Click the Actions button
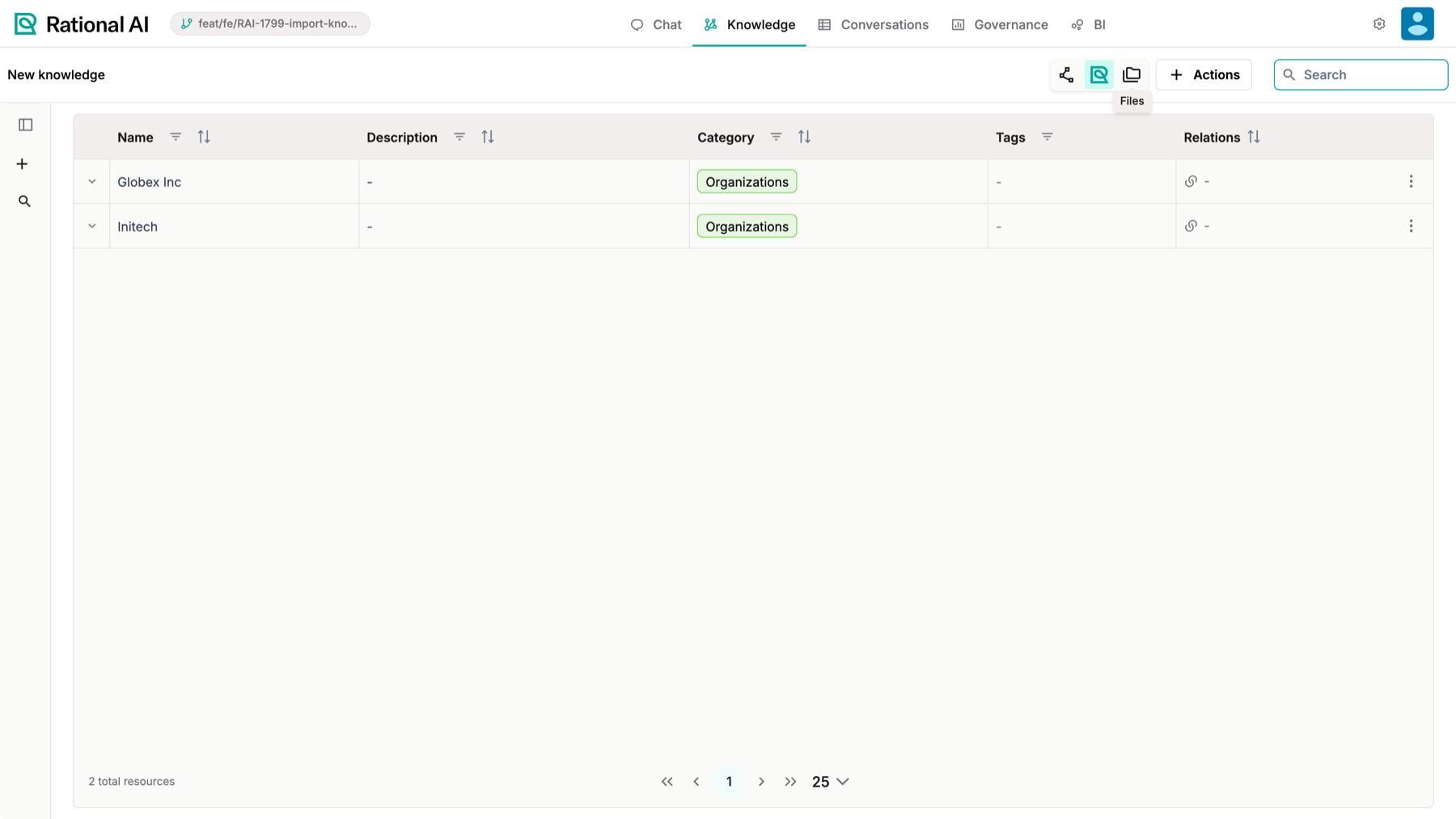The height and width of the screenshot is (819, 1456). (x=1204, y=74)
